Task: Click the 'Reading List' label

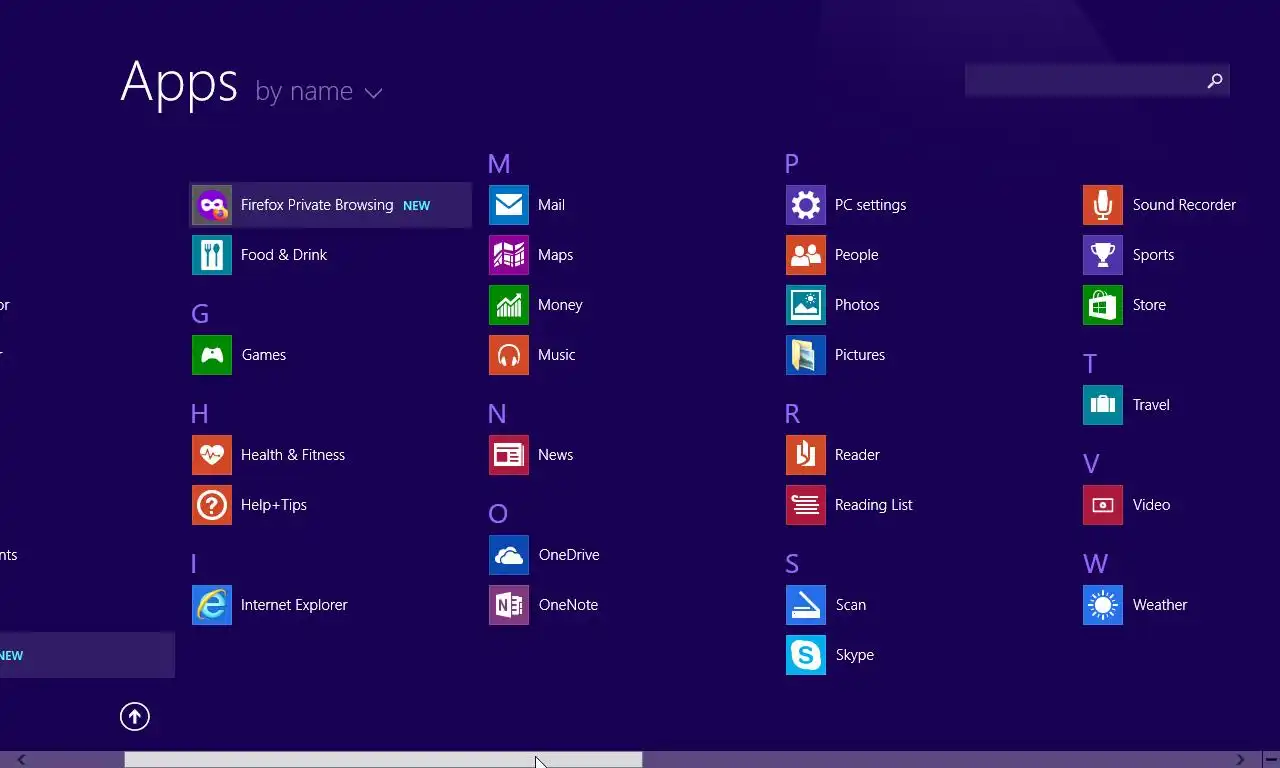Action: coord(874,505)
